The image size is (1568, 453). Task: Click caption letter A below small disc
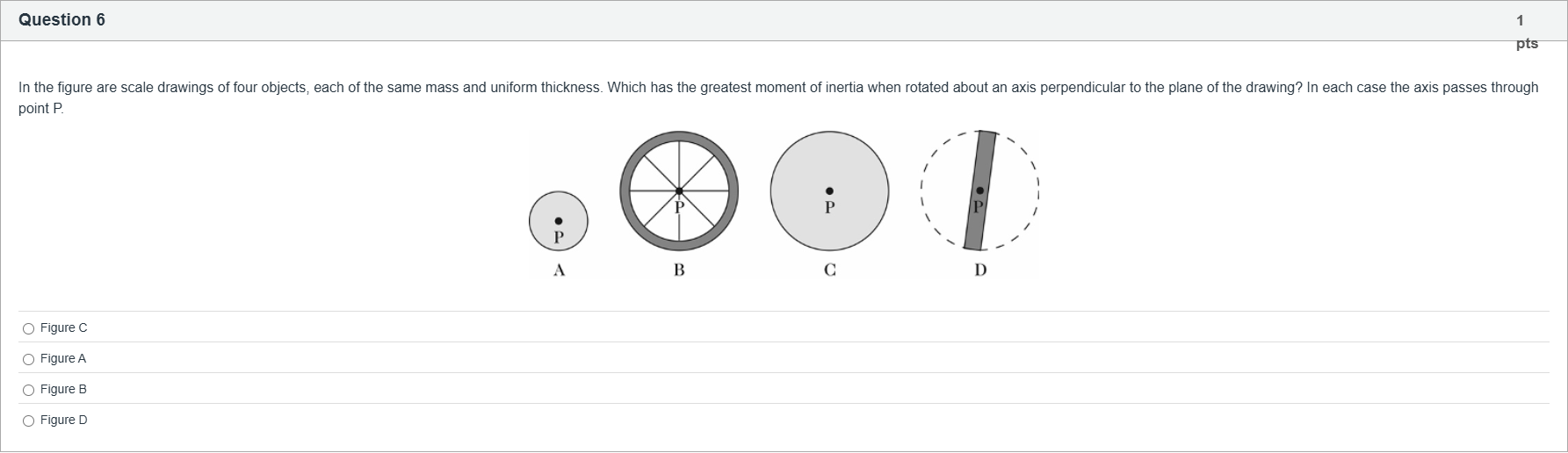(559, 270)
